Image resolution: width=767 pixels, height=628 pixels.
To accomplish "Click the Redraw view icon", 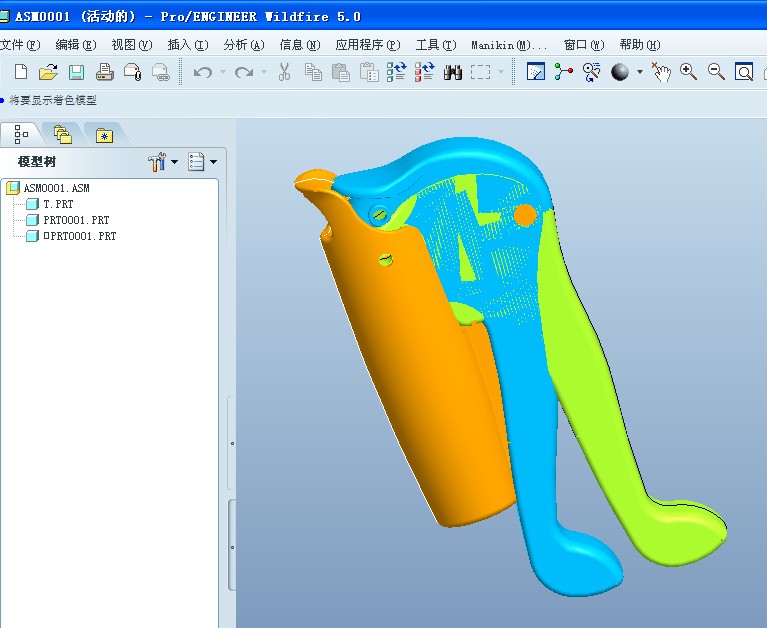I will point(536,72).
